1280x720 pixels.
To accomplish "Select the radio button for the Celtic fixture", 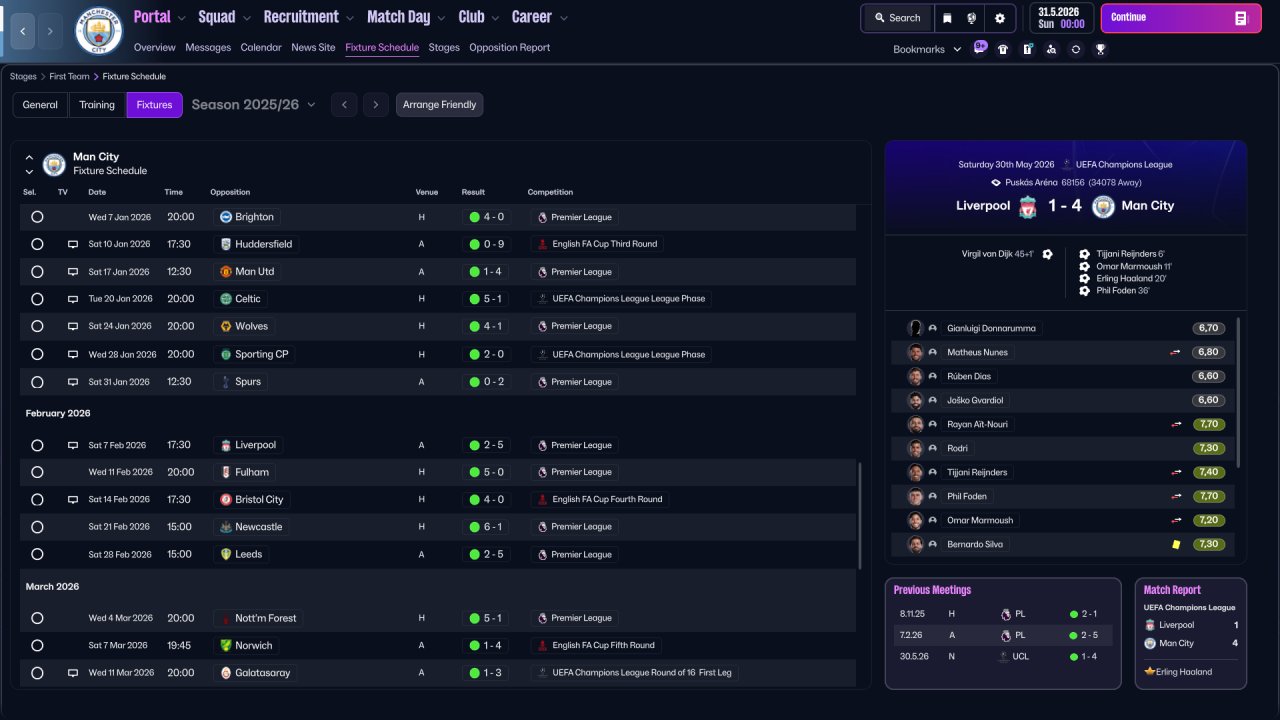I will 37,299.
